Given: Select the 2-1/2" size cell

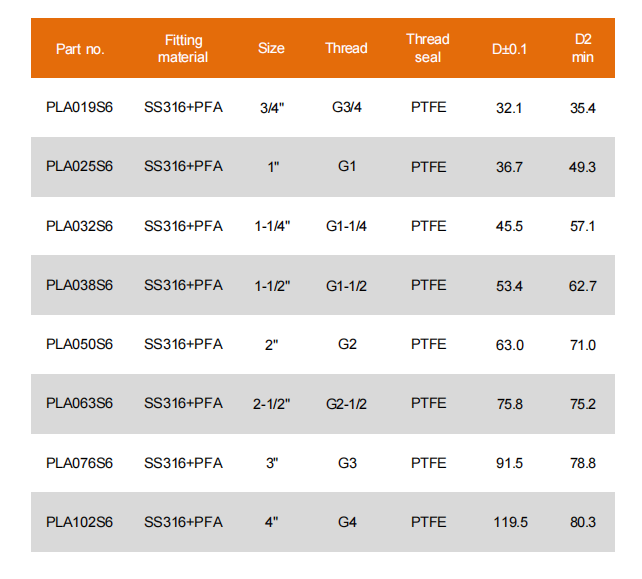Looking at the screenshot, I should click(x=271, y=404).
